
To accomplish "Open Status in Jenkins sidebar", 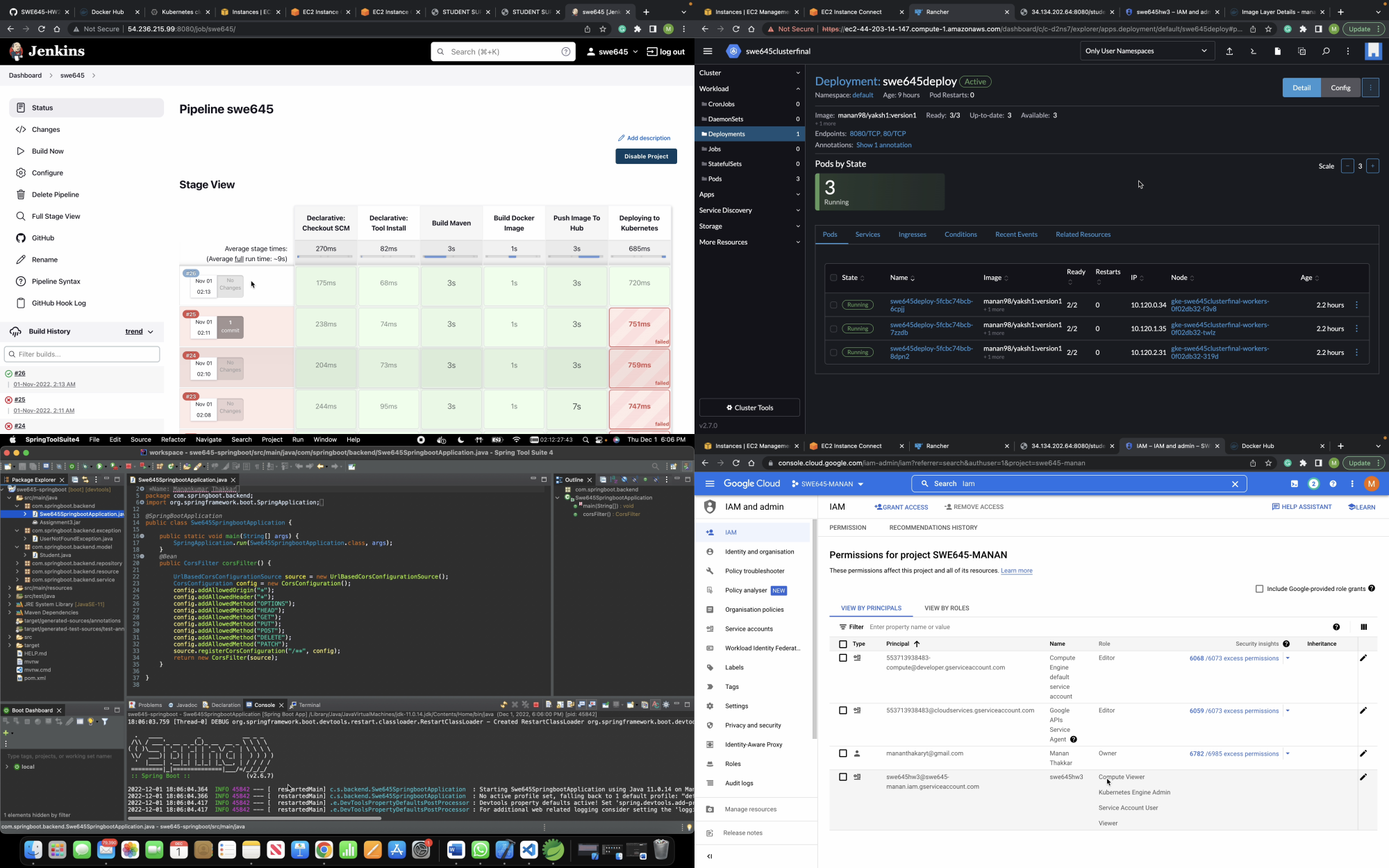I will pyautogui.click(x=87, y=108).
